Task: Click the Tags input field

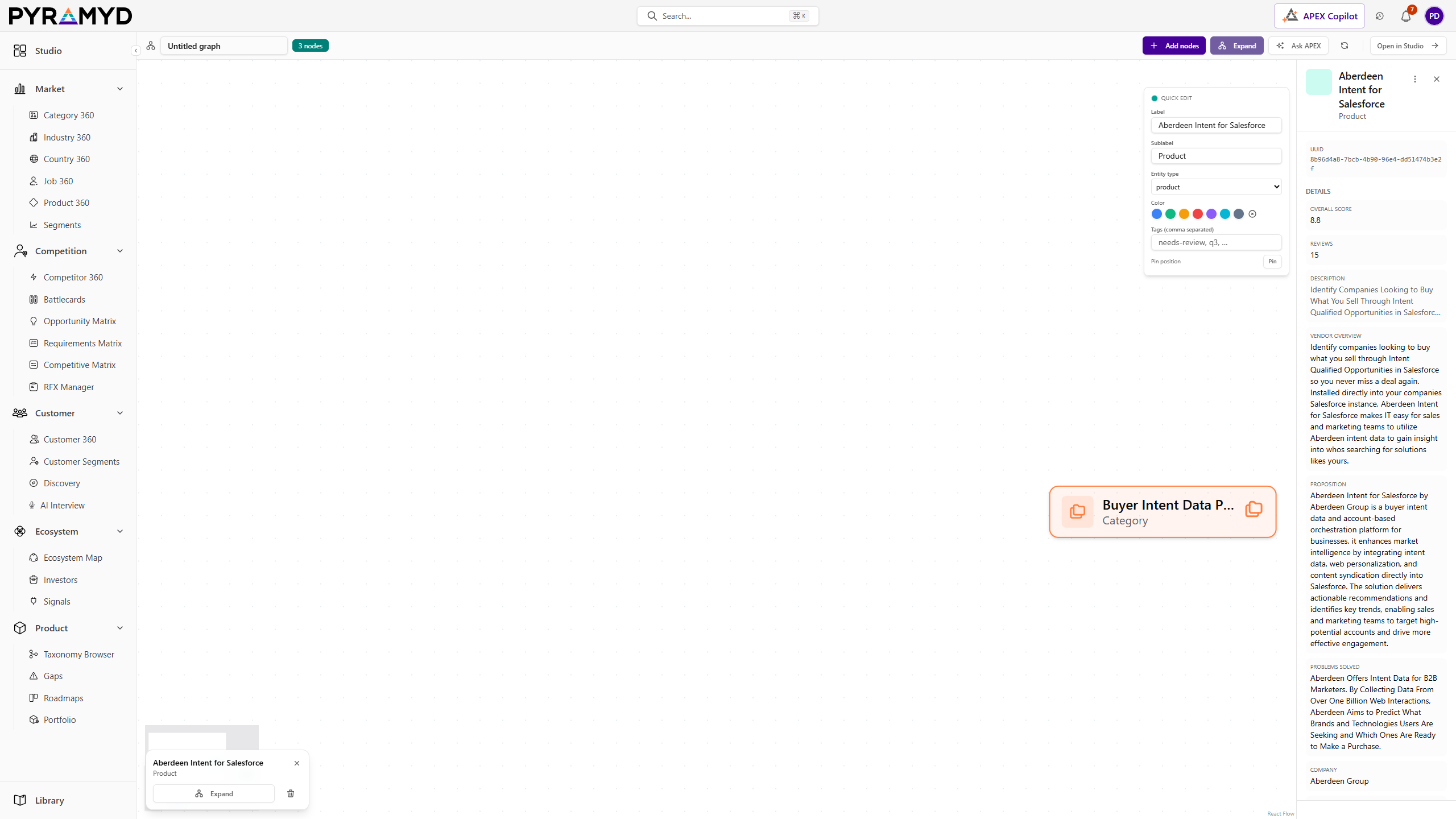Action: pos(1216,243)
